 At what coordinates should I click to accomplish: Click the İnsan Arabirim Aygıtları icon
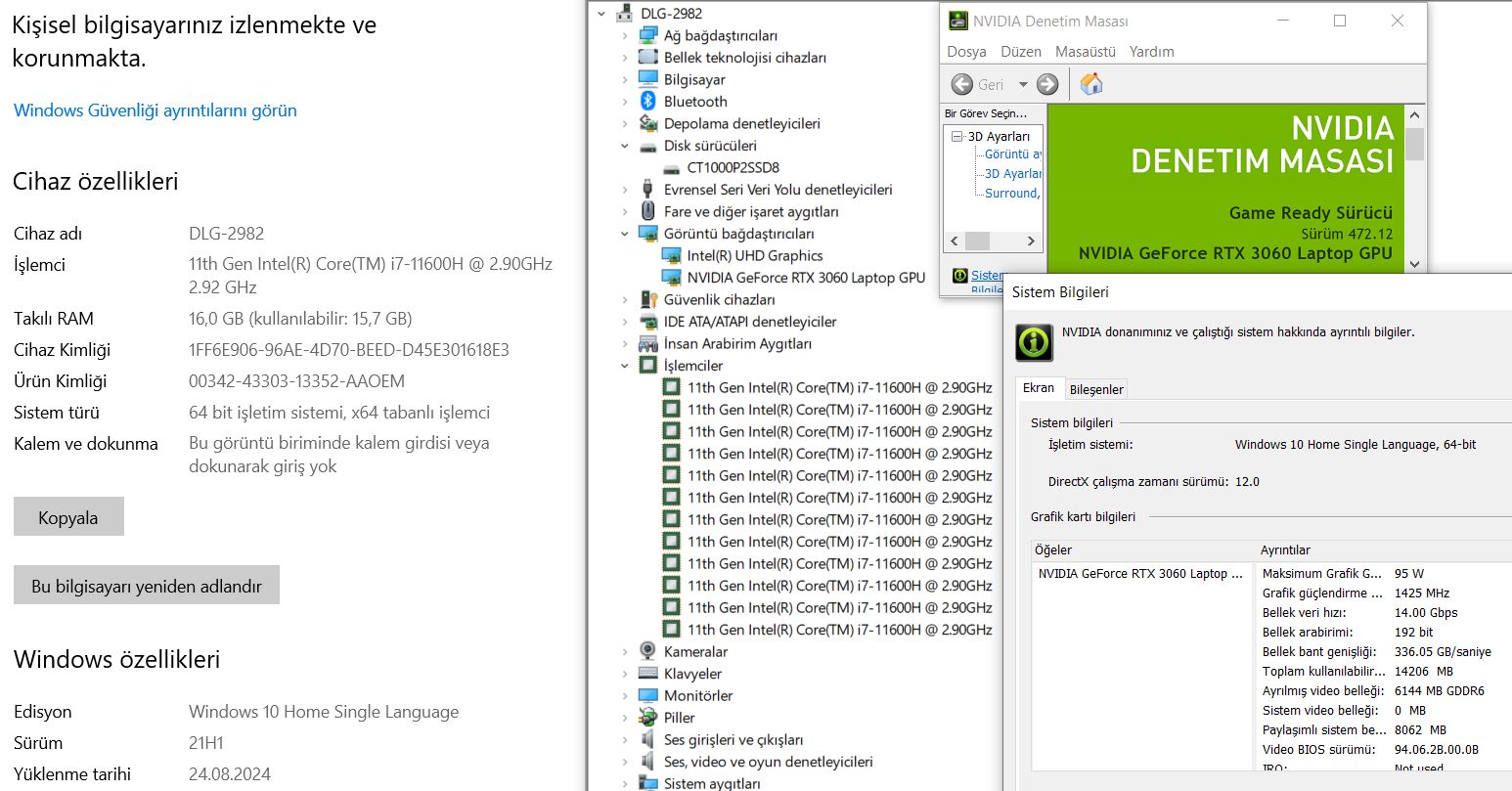click(x=647, y=343)
